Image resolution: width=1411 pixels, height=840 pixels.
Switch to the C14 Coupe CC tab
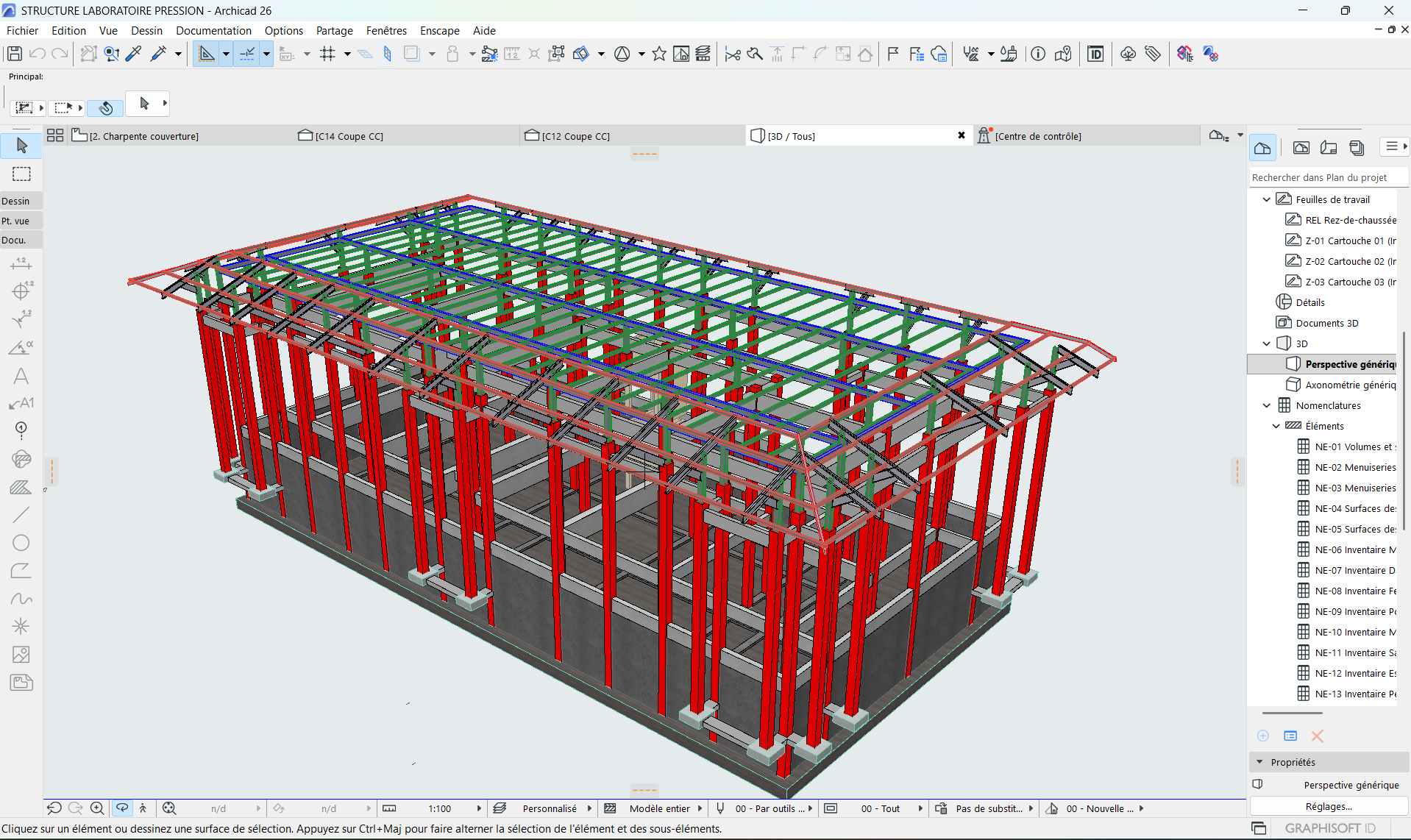point(349,136)
